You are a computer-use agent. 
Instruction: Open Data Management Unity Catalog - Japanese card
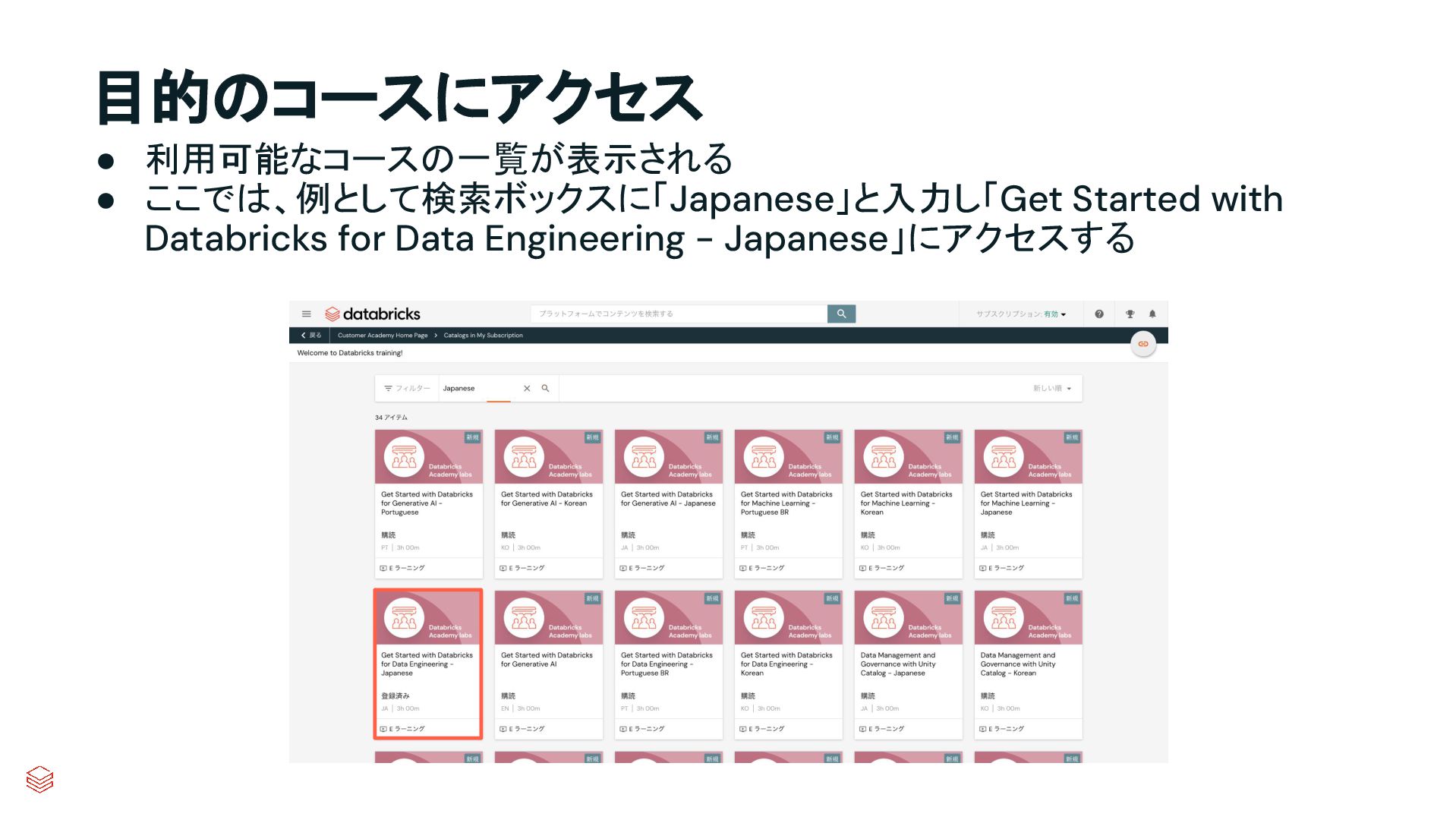(908, 663)
